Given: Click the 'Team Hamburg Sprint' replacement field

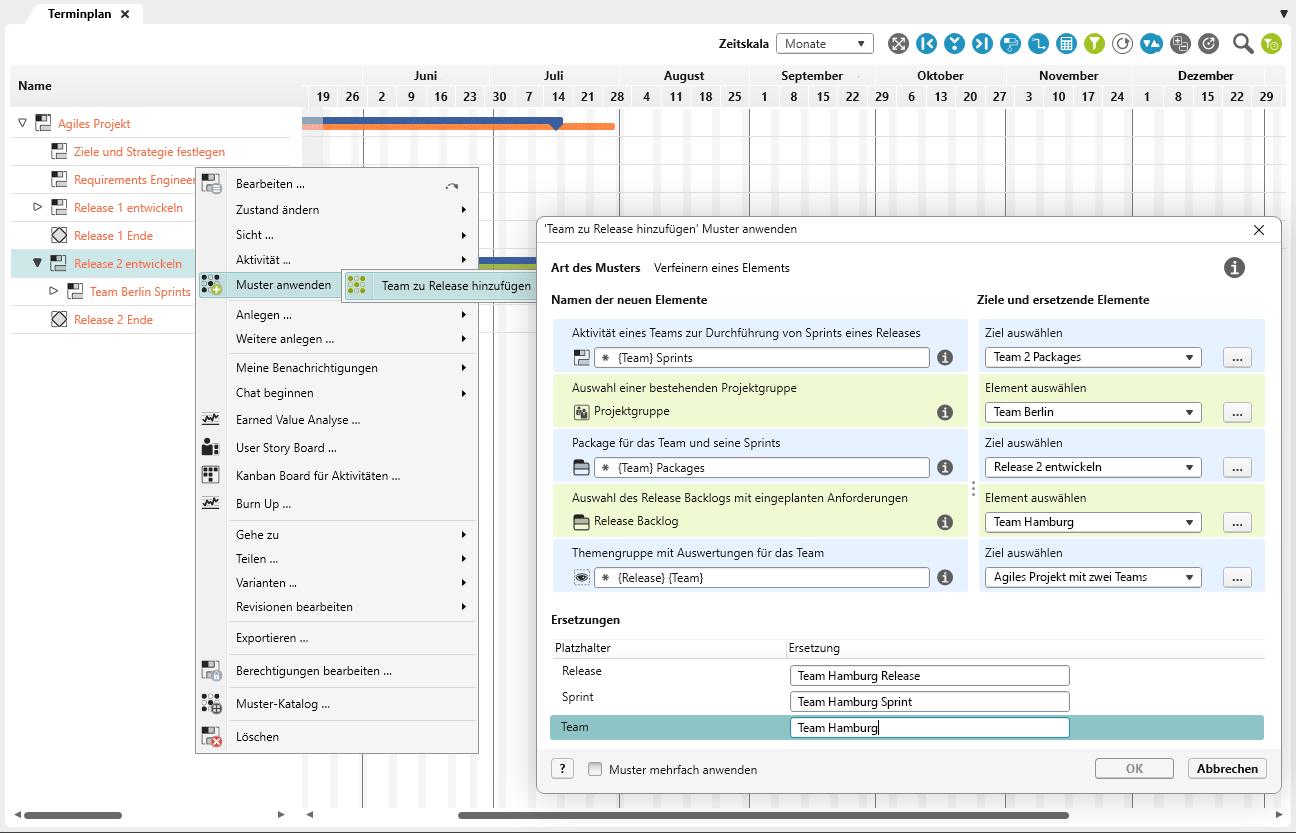Looking at the screenshot, I should 929,702.
